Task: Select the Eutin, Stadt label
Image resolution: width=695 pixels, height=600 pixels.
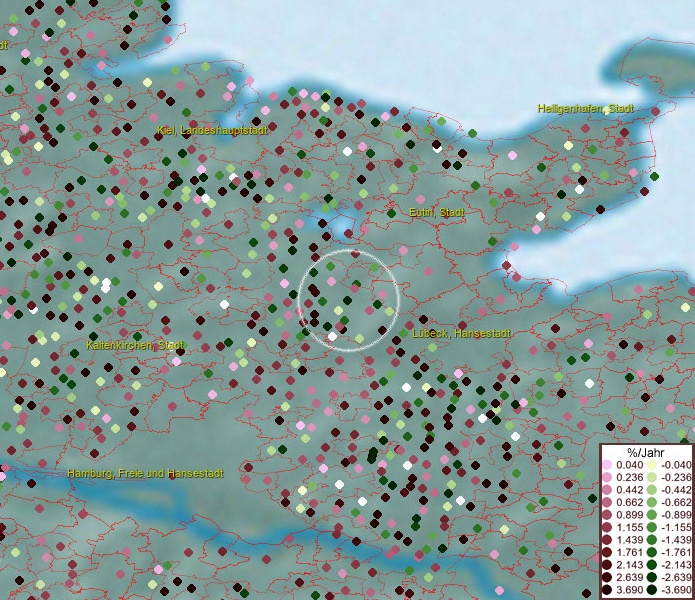Action: point(437,212)
